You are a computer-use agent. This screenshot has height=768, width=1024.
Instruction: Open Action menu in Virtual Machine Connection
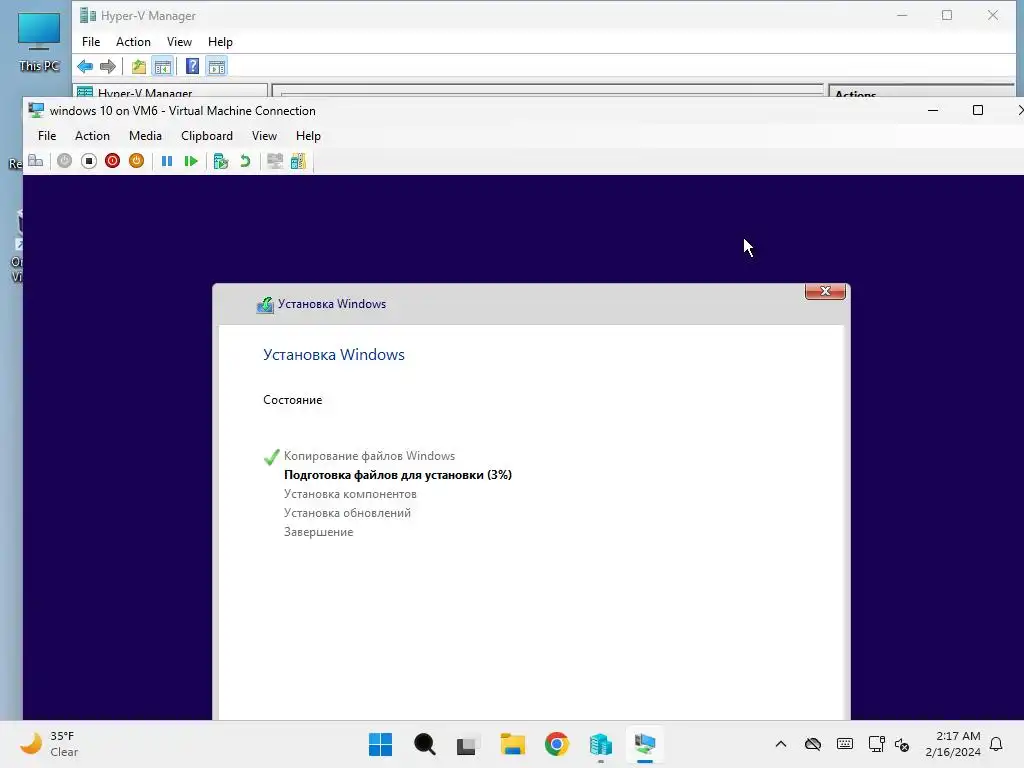92,136
